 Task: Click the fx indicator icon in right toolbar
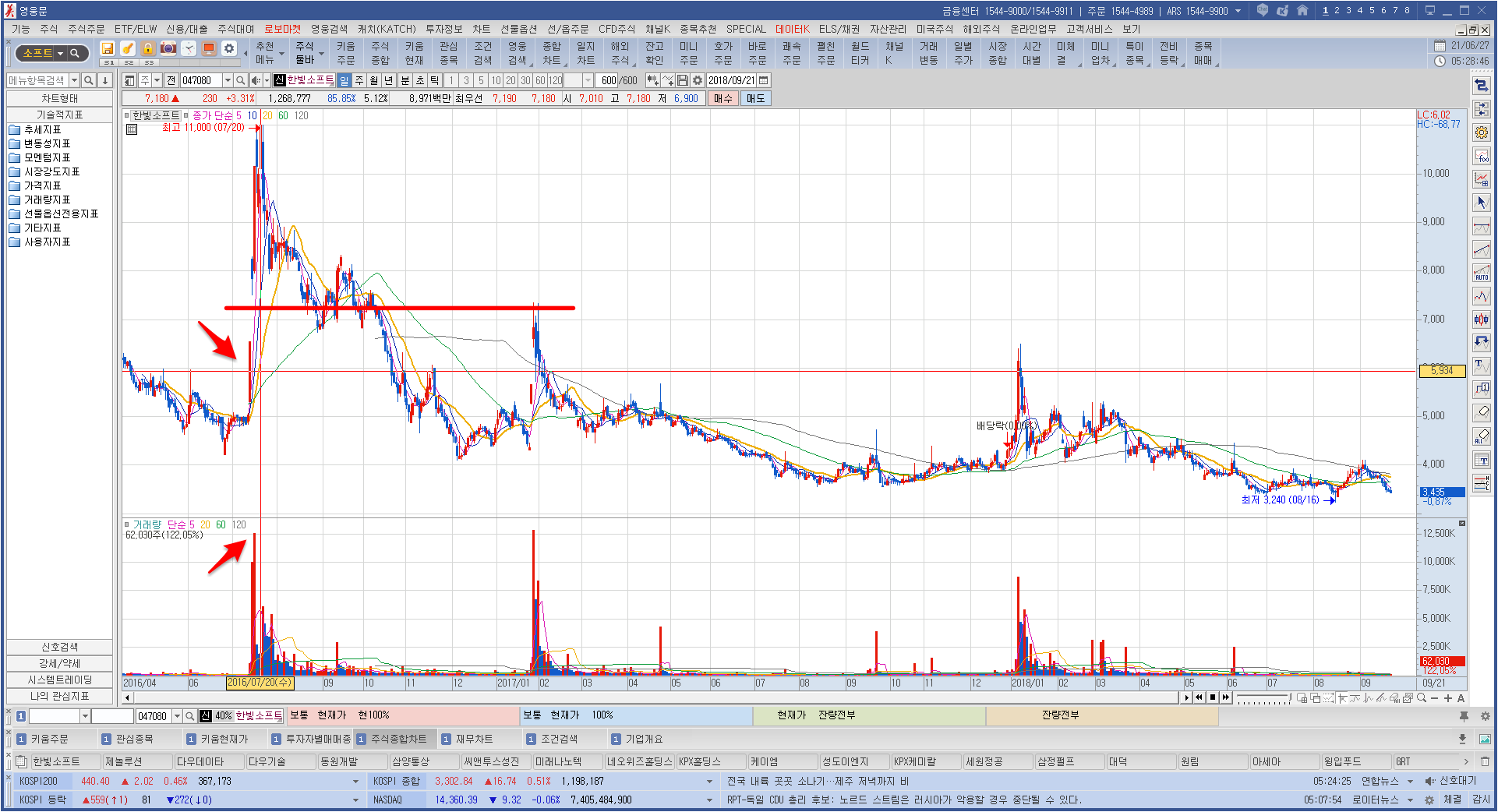pos(1482,156)
